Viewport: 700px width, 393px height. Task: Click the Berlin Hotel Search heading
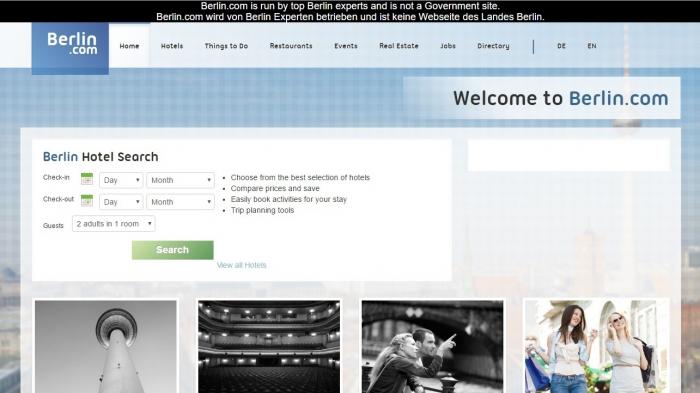click(x=100, y=157)
